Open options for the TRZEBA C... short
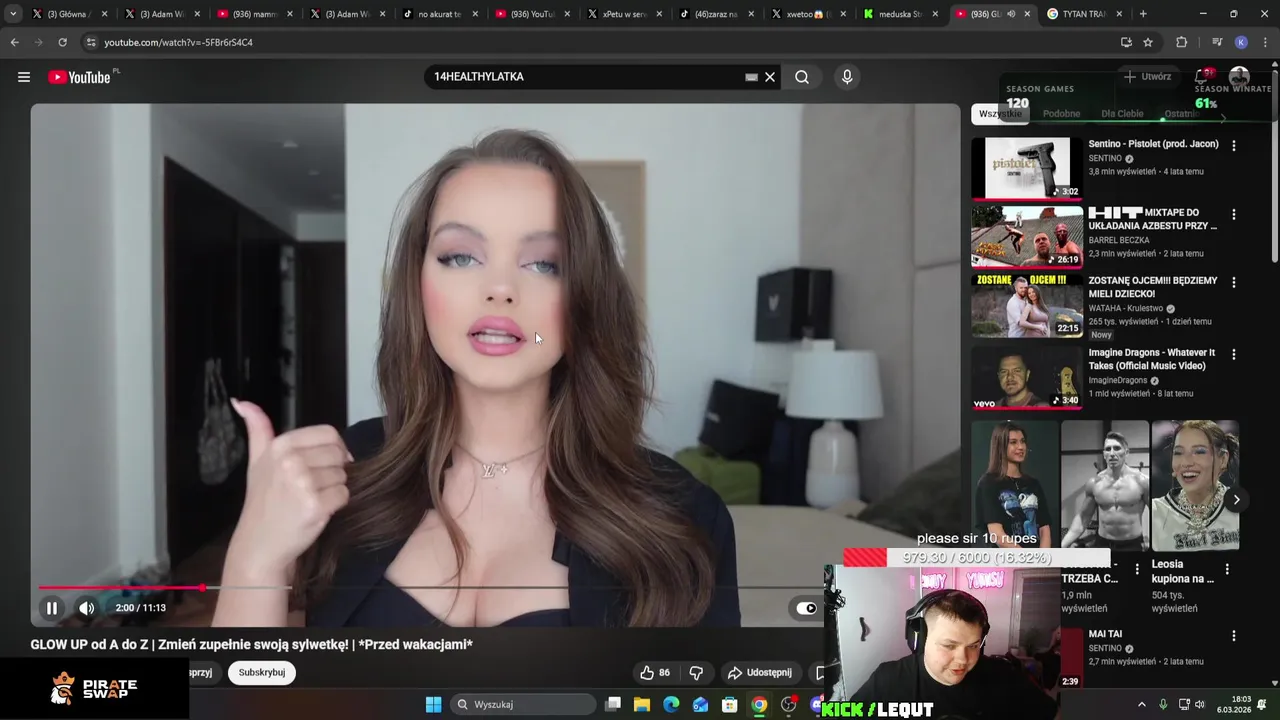 (x=1136, y=570)
